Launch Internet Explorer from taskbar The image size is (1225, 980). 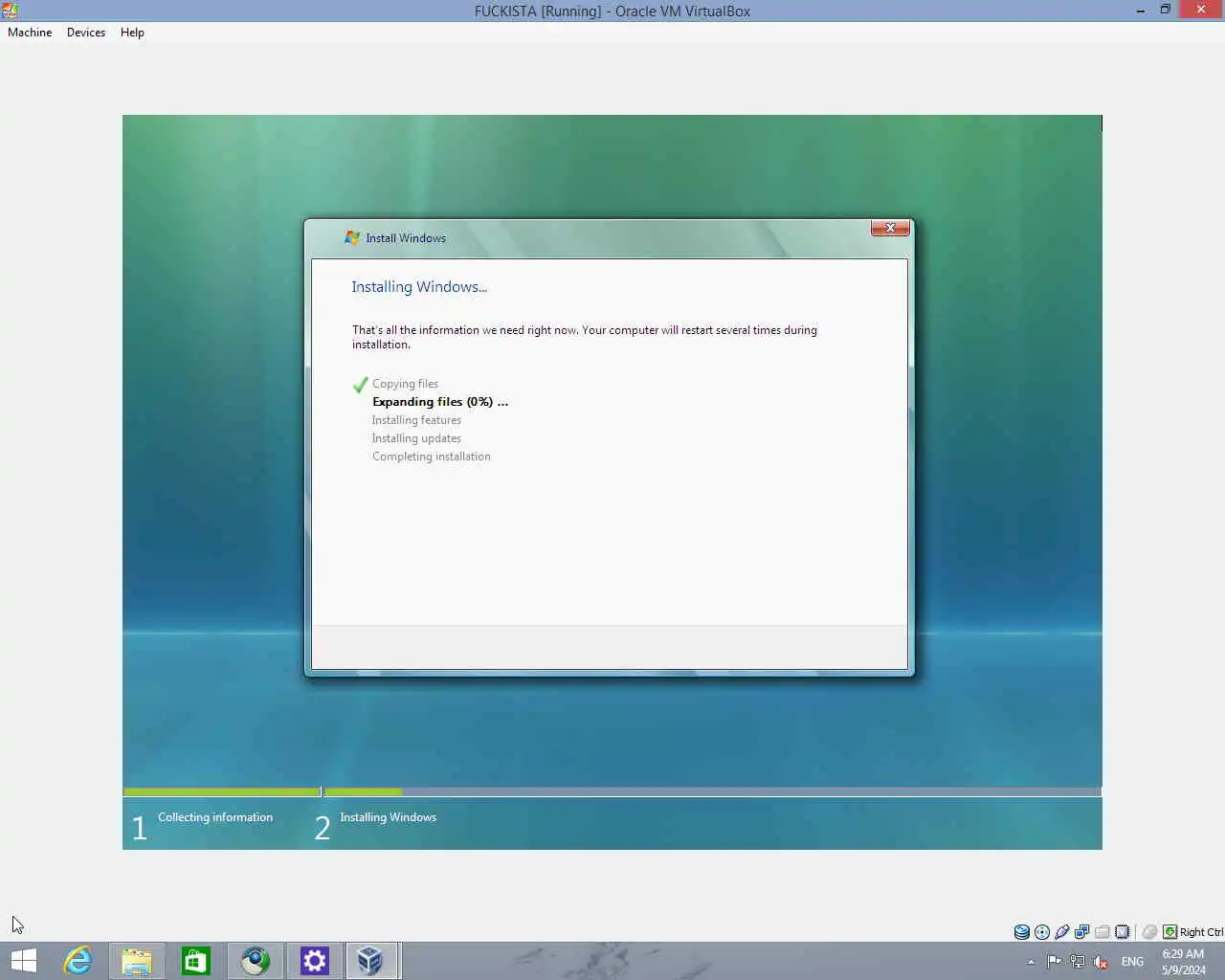point(78,961)
